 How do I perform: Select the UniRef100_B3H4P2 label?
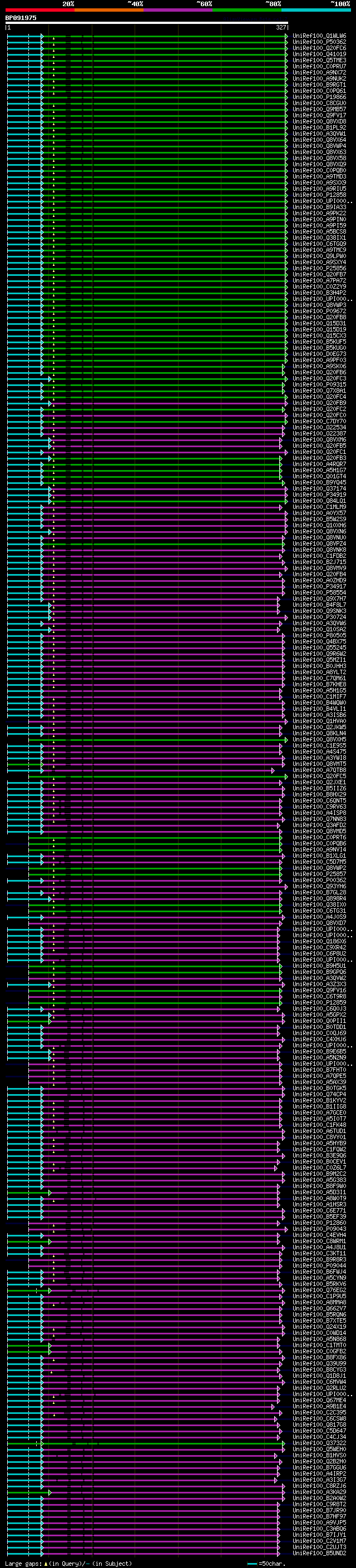click(319, 293)
